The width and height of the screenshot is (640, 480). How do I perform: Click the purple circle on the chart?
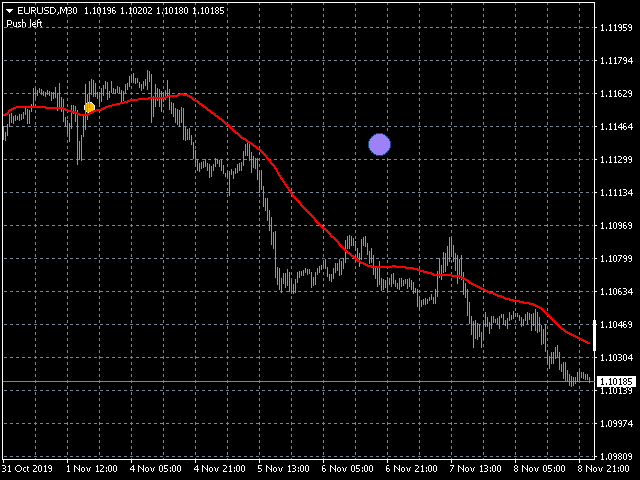pos(379,144)
